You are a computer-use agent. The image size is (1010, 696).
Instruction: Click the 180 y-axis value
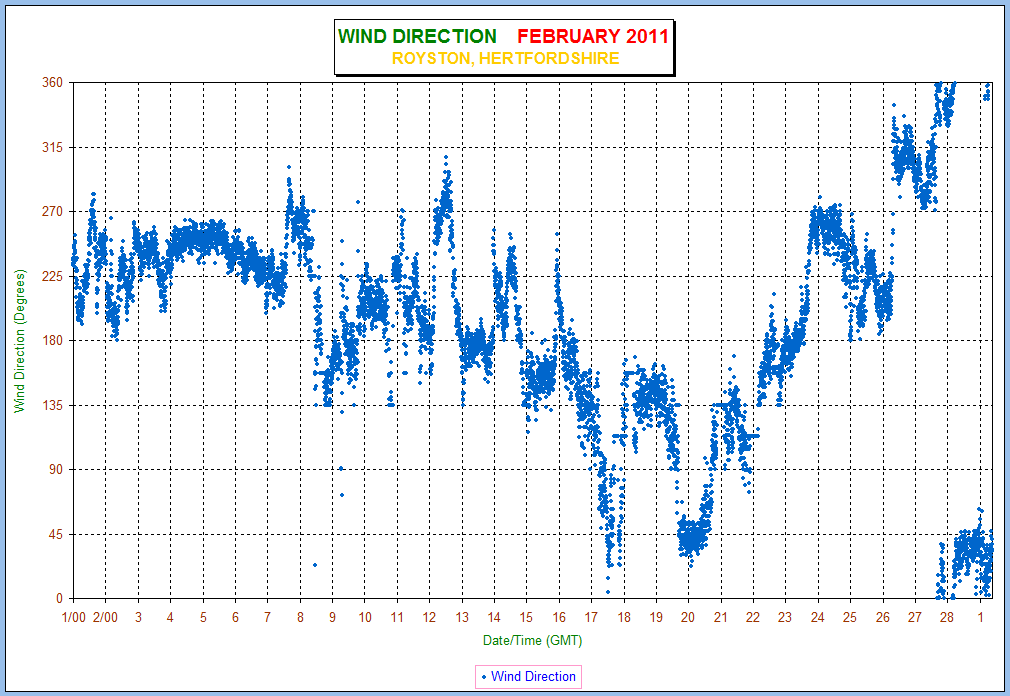pyautogui.click(x=53, y=341)
